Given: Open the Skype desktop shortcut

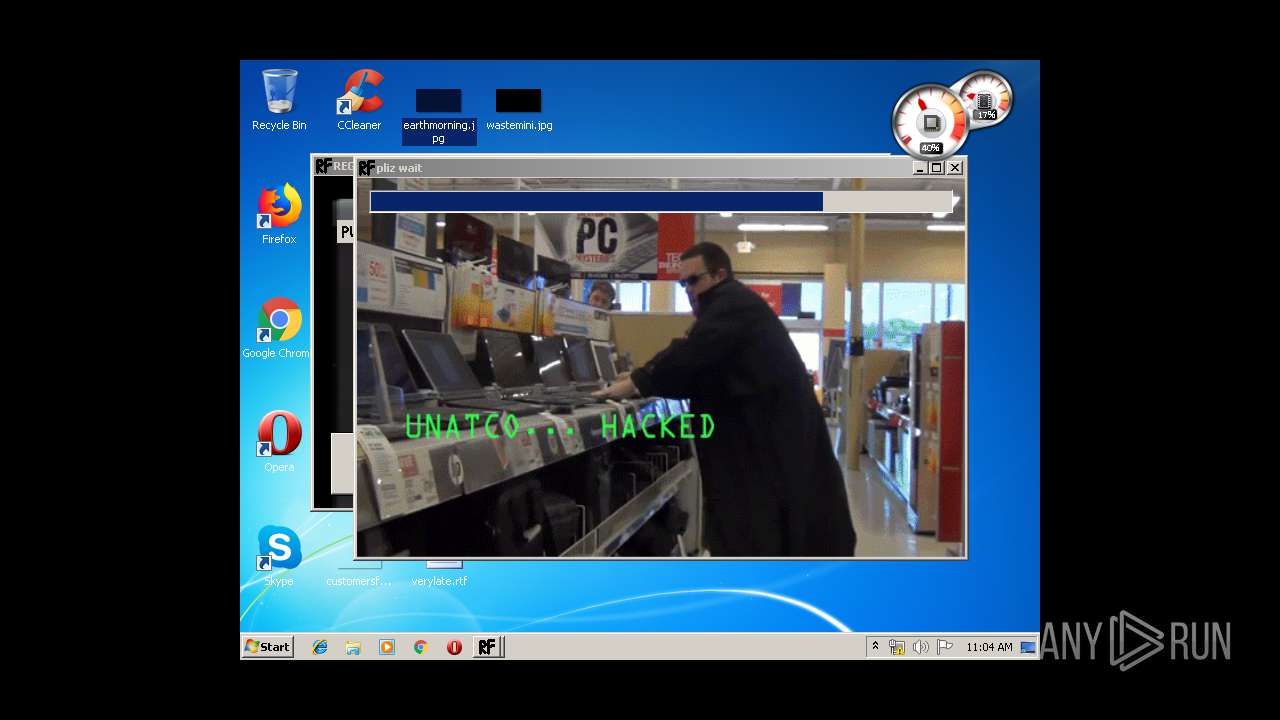Looking at the screenshot, I should coord(279,555).
